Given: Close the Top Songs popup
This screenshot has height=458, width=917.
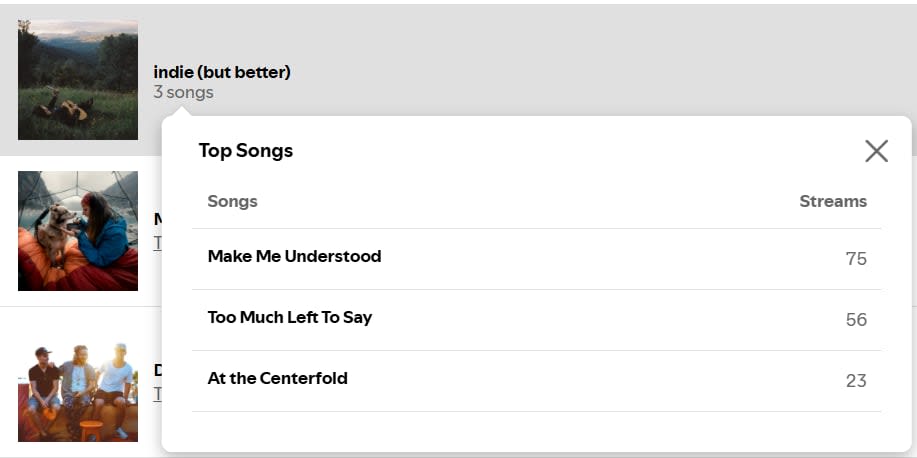Looking at the screenshot, I should click(x=876, y=151).
